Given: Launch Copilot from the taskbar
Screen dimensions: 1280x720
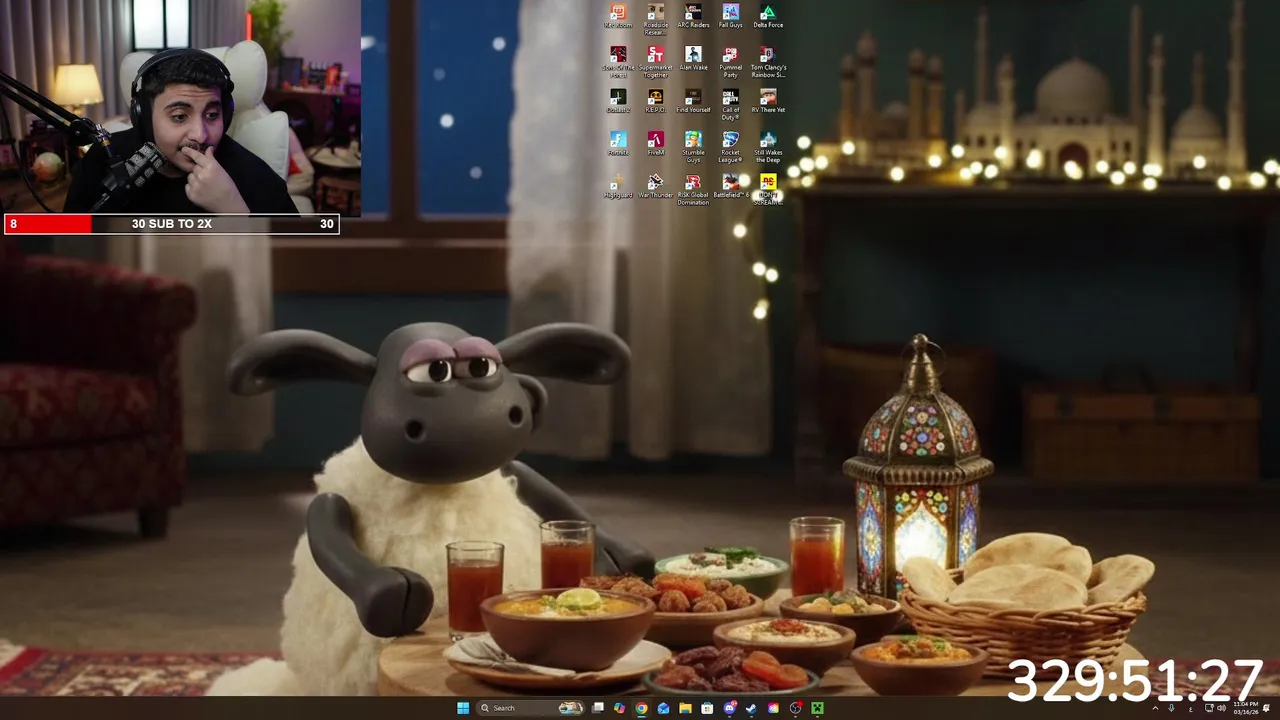Looking at the screenshot, I should click(619, 708).
